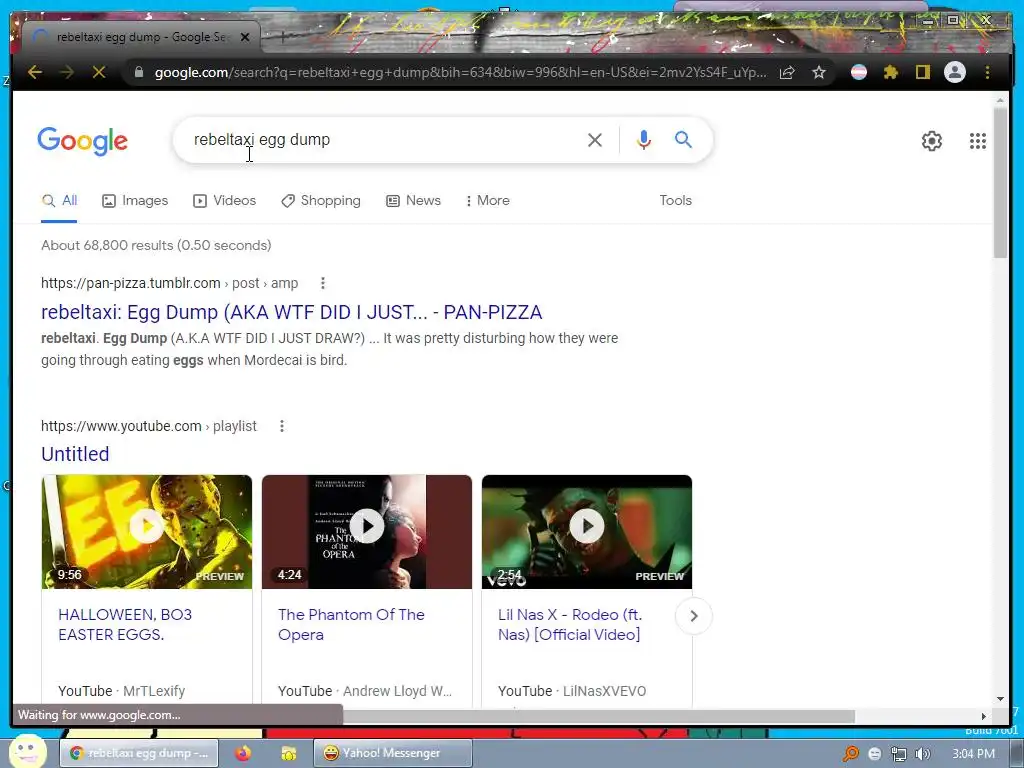The height and width of the screenshot is (768, 1024).
Task: Click the scroll down arrow
Action: pos(1000,699)
